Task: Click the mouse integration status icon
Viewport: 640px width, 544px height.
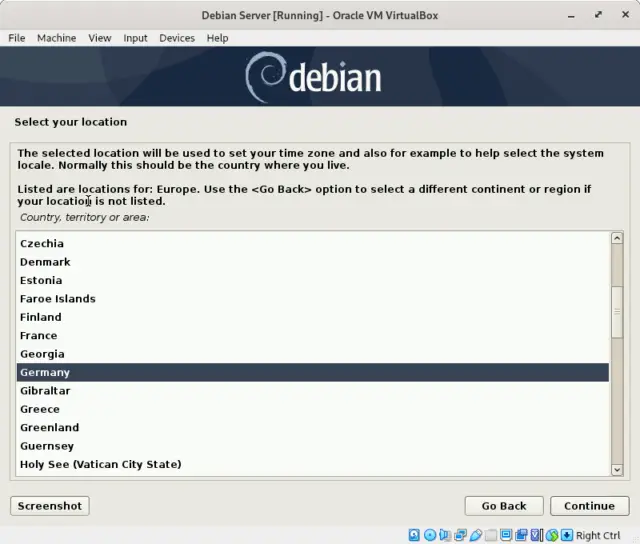Action: 552,535
